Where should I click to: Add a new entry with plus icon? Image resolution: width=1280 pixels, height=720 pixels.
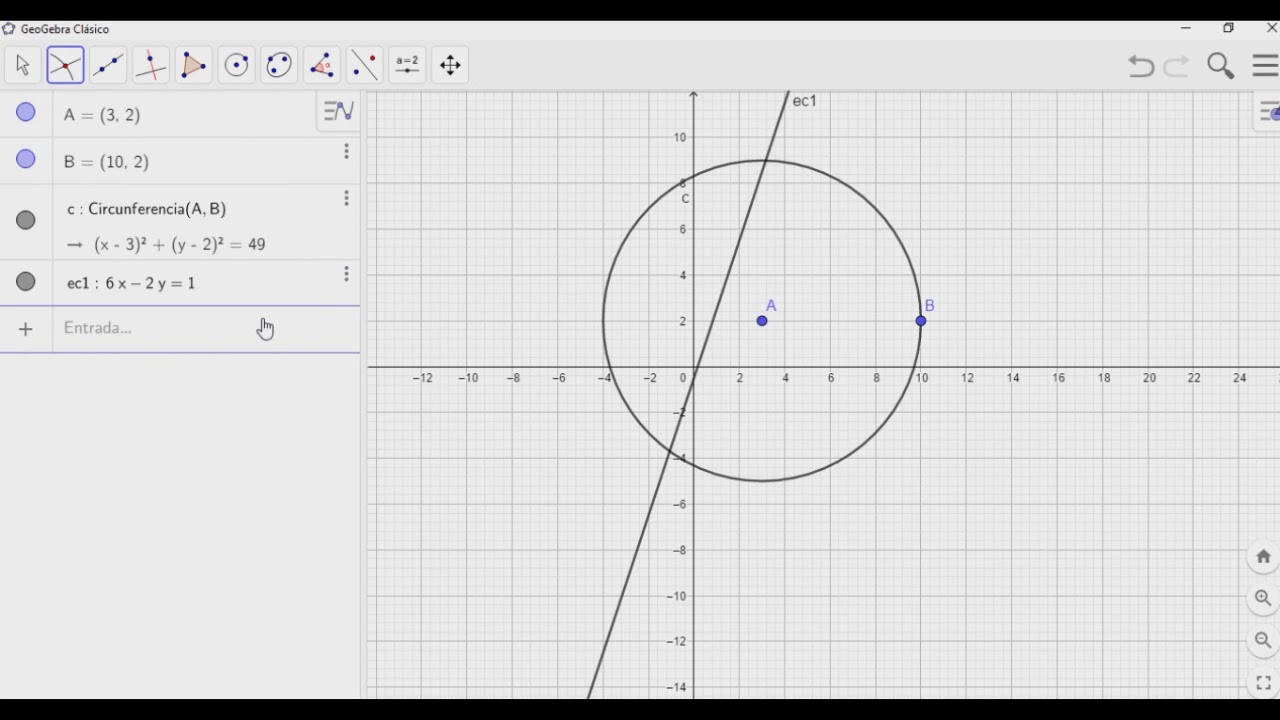26,329
